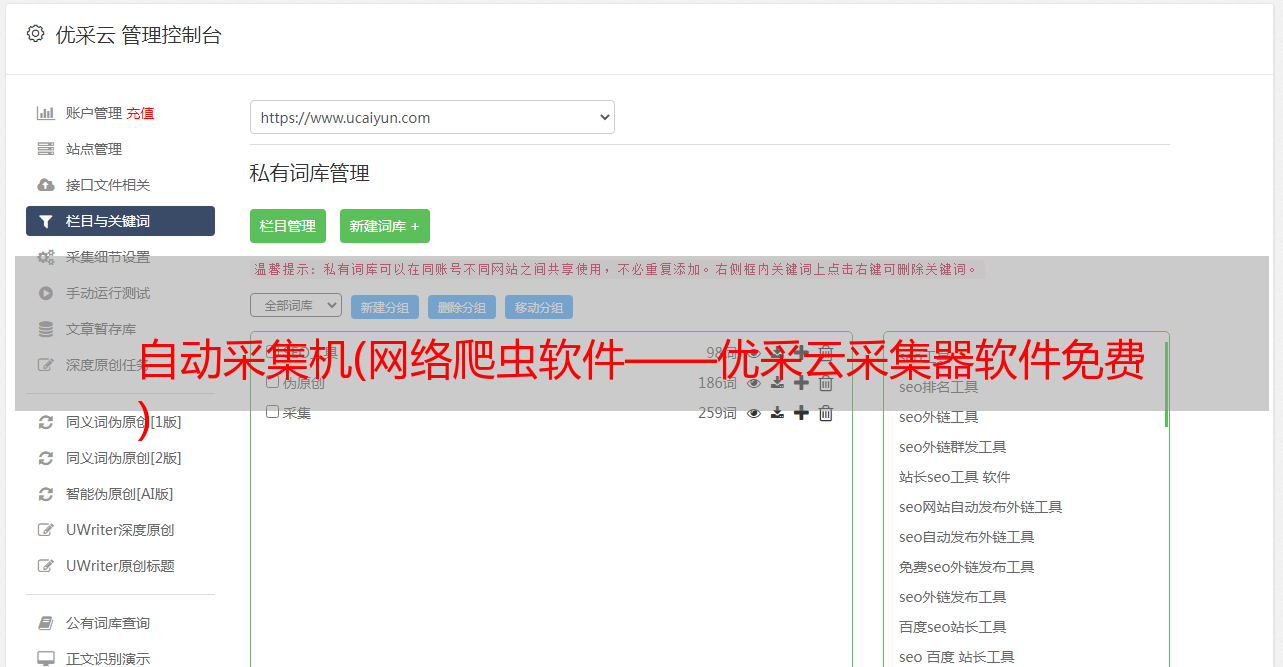Click the server icon for 站点管理
1283x667 pixels.
[46, 149]
